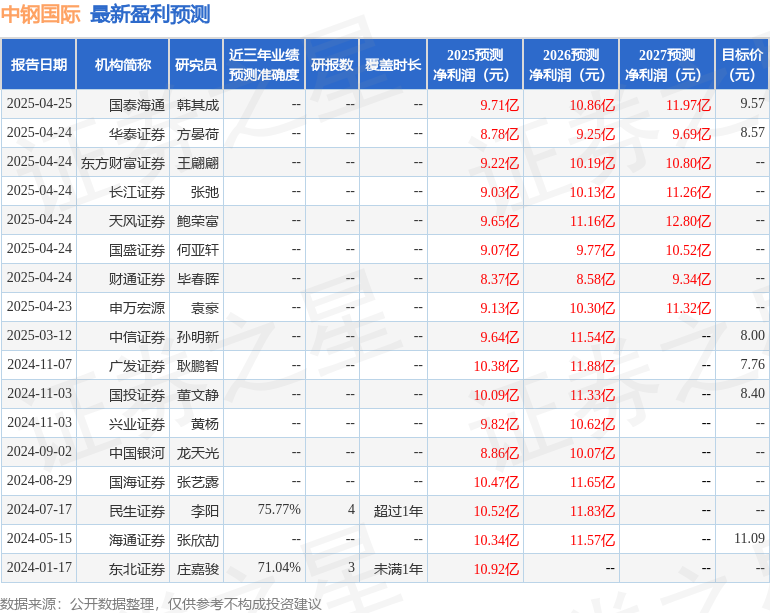Screen dimensions: 770x613
Task: Click institution 财通证券
Action: click(x=137, y=279)
